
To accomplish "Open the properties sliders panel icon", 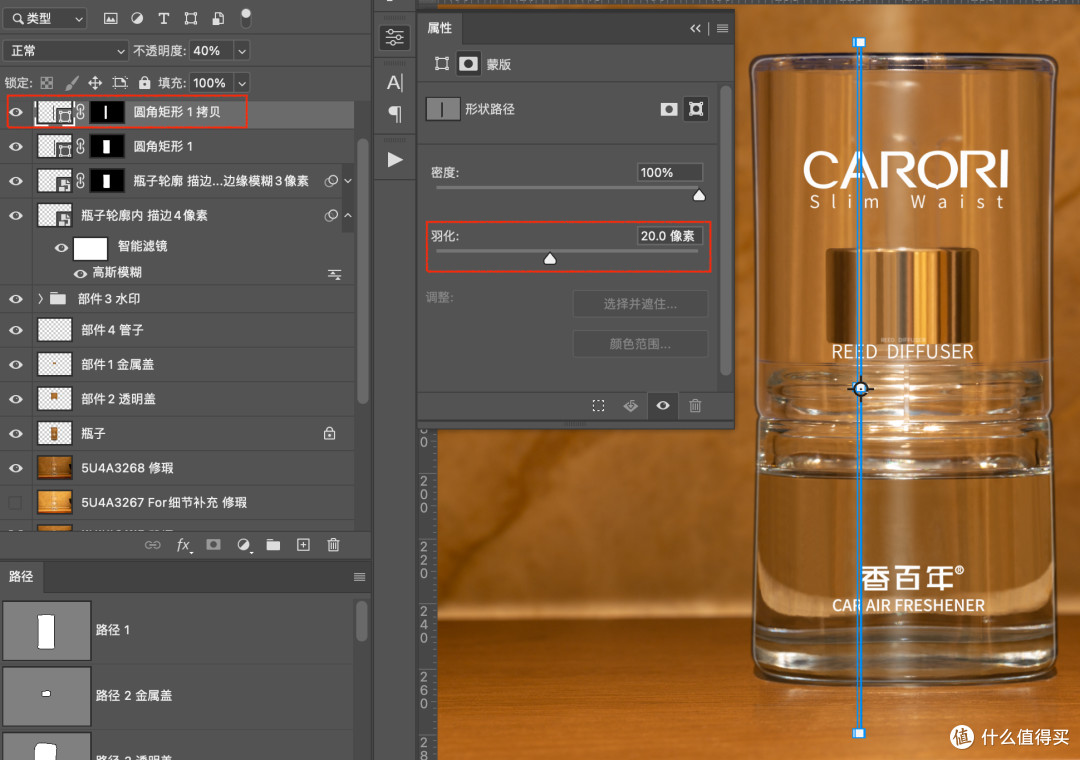I will (x=395, y=37).
